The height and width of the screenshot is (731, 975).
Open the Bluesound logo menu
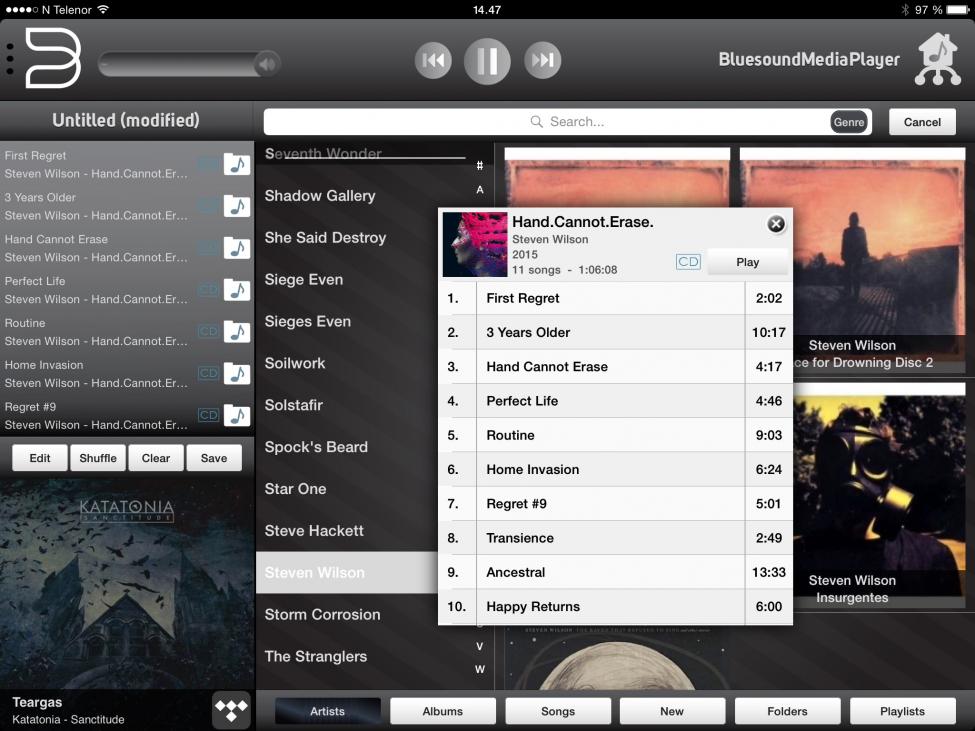click(53, 58)
